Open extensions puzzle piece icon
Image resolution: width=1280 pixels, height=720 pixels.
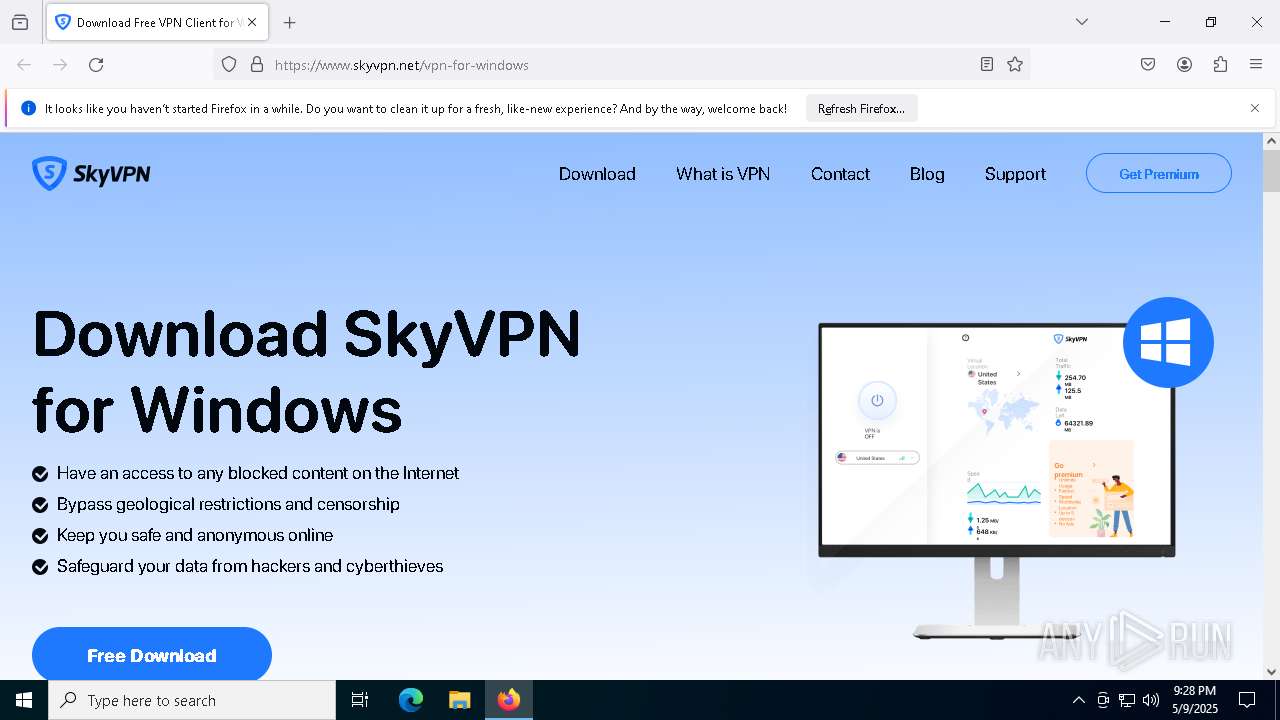[1220, 65]
